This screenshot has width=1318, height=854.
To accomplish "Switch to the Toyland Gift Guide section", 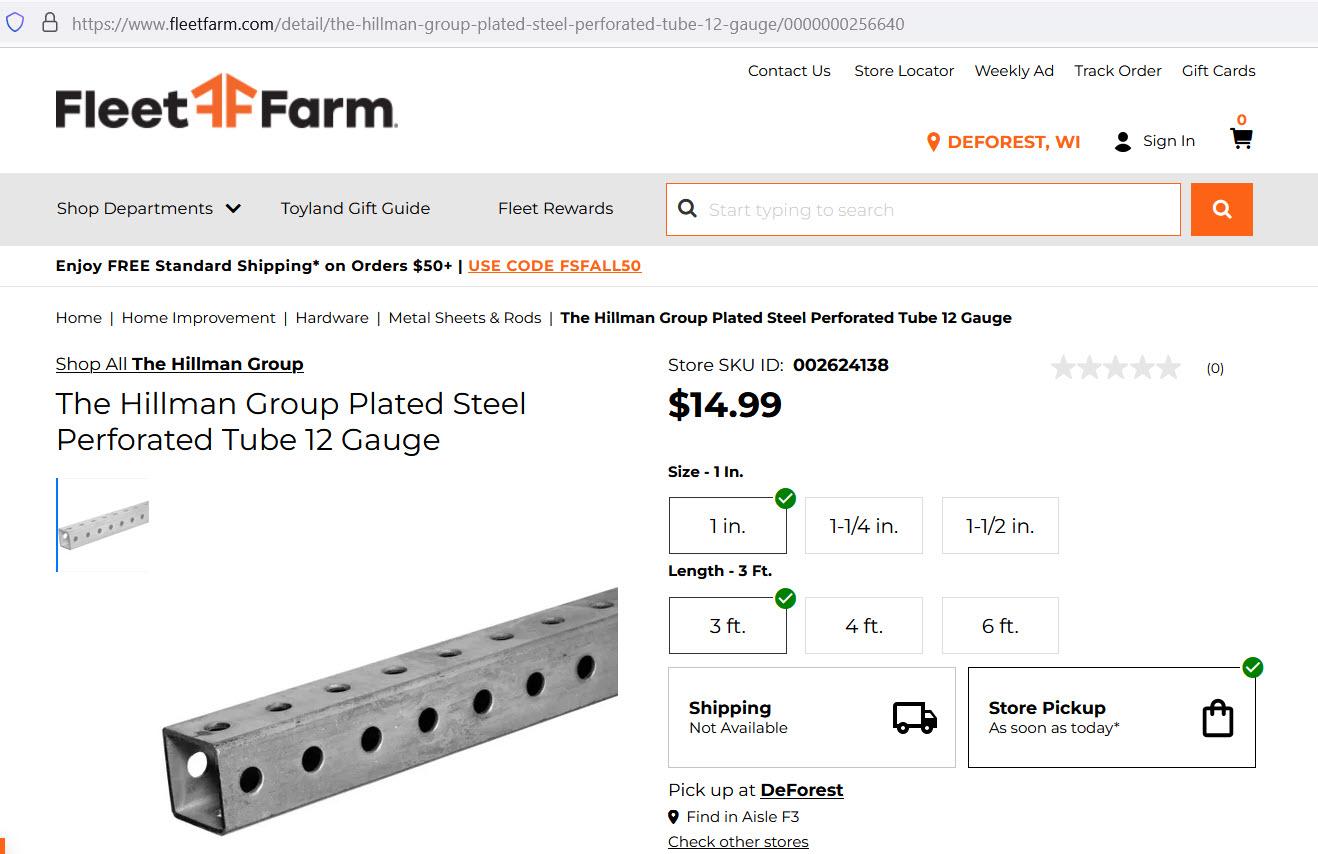I will 355,209.
